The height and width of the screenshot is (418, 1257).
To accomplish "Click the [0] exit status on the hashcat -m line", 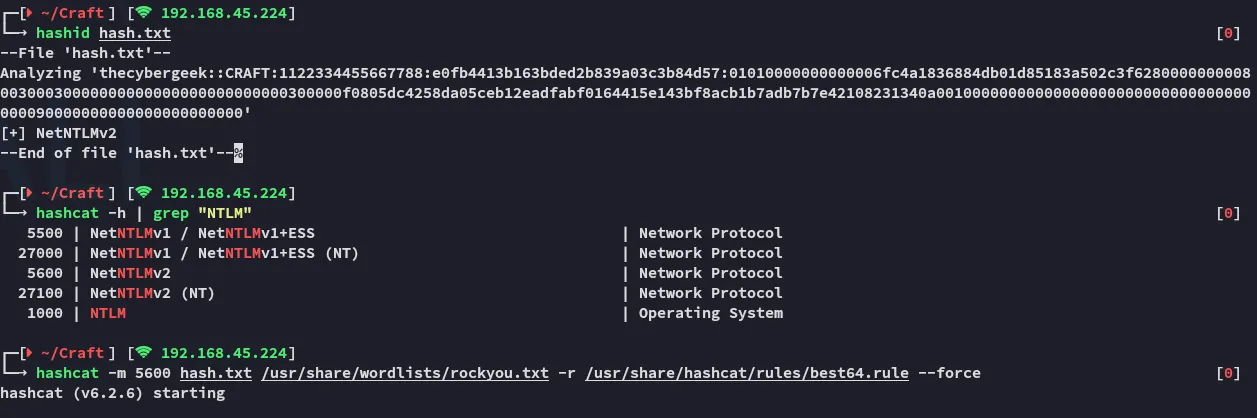I will [x=1228, y=373].
